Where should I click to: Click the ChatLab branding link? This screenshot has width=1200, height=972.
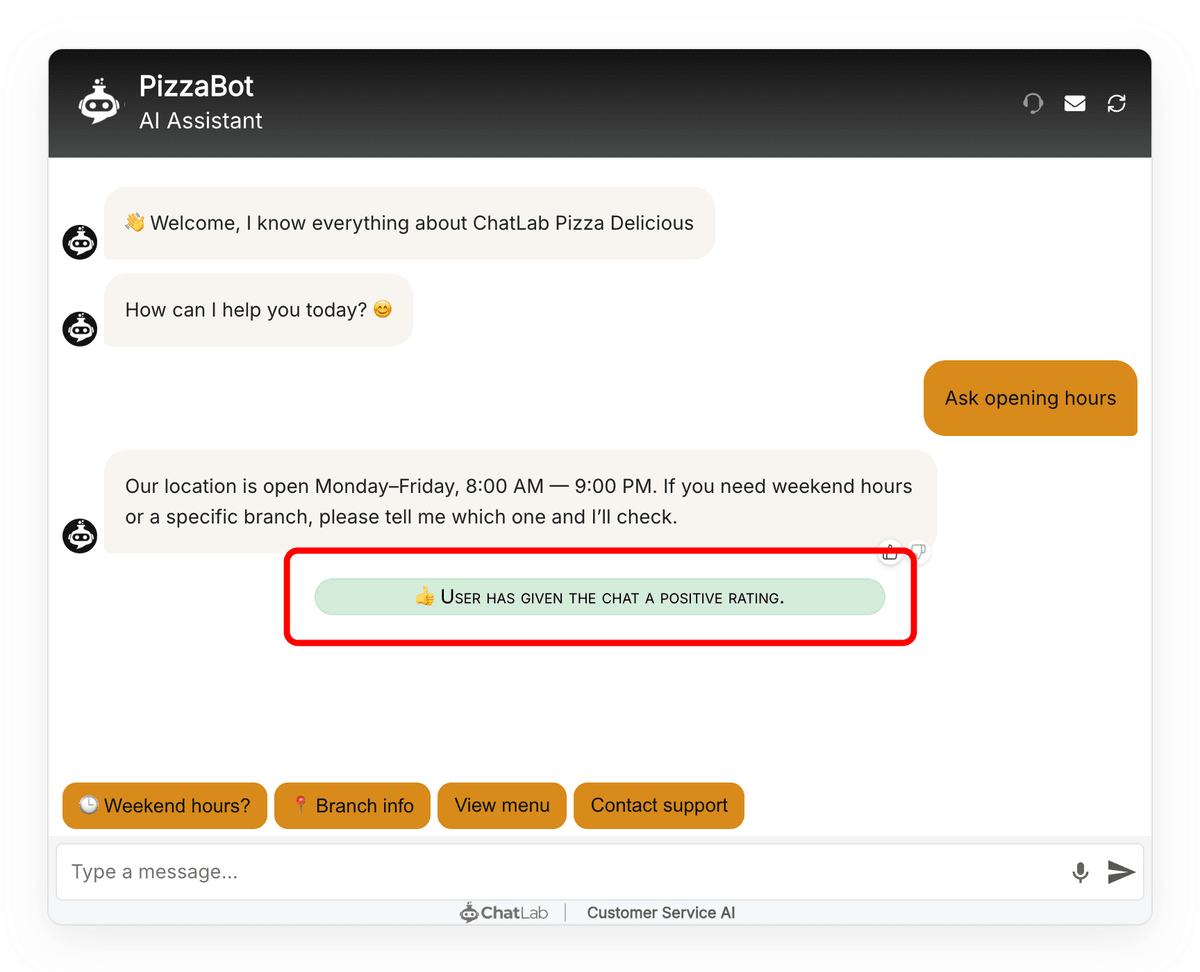[x=504, y=912]
